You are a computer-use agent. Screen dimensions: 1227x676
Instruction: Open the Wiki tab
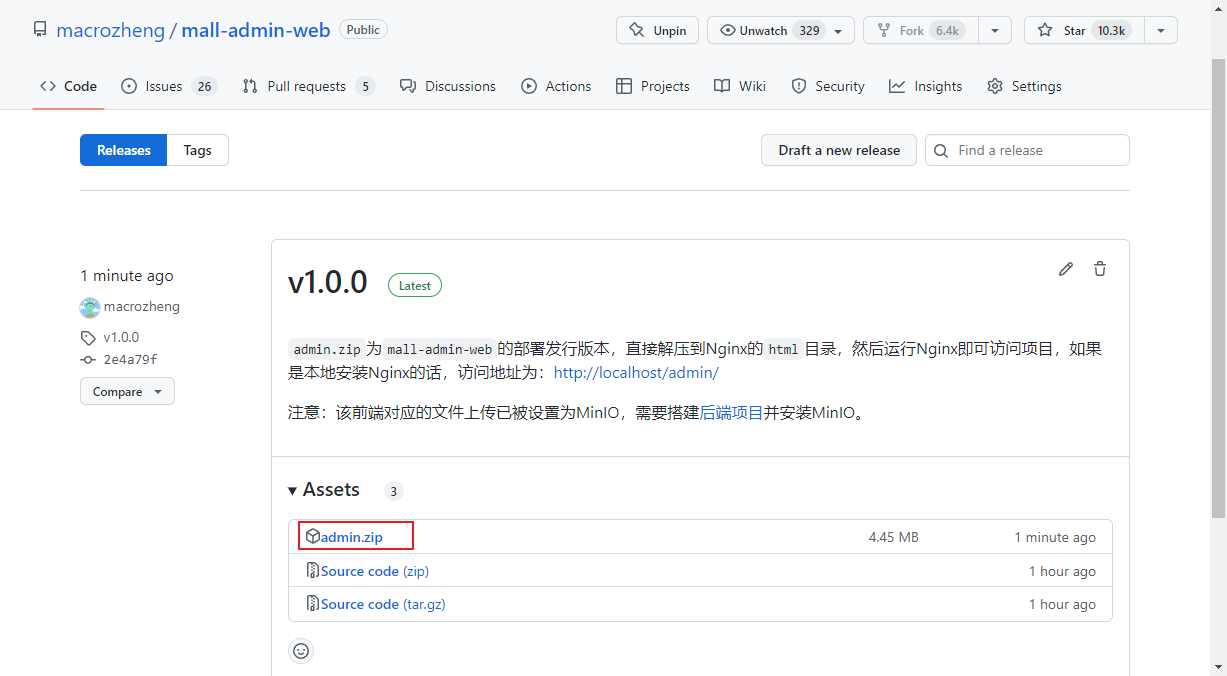[740, 86]
